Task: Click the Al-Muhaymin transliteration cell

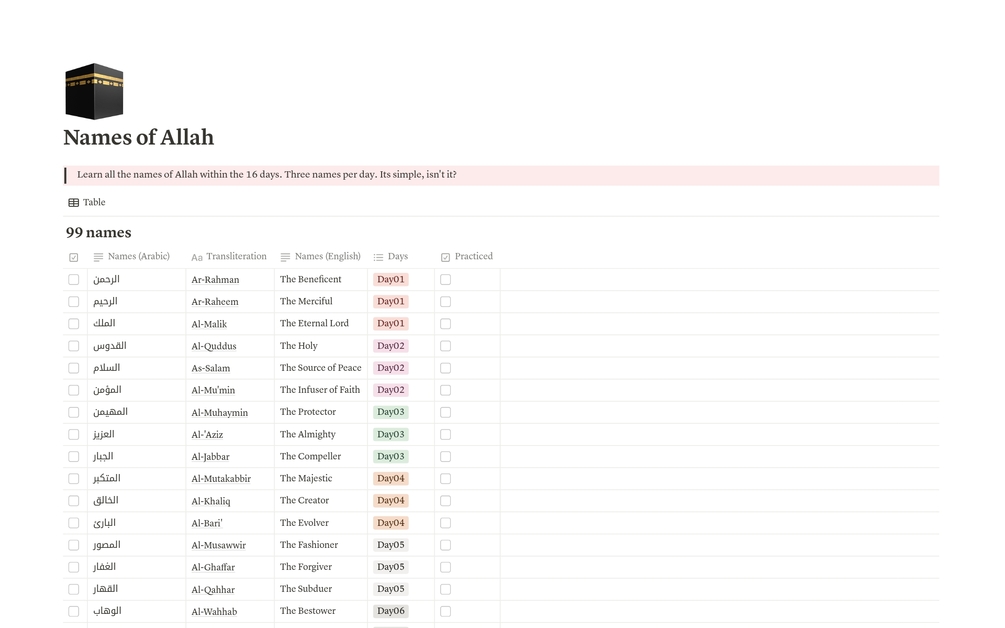Action: [x=230, y=412]
